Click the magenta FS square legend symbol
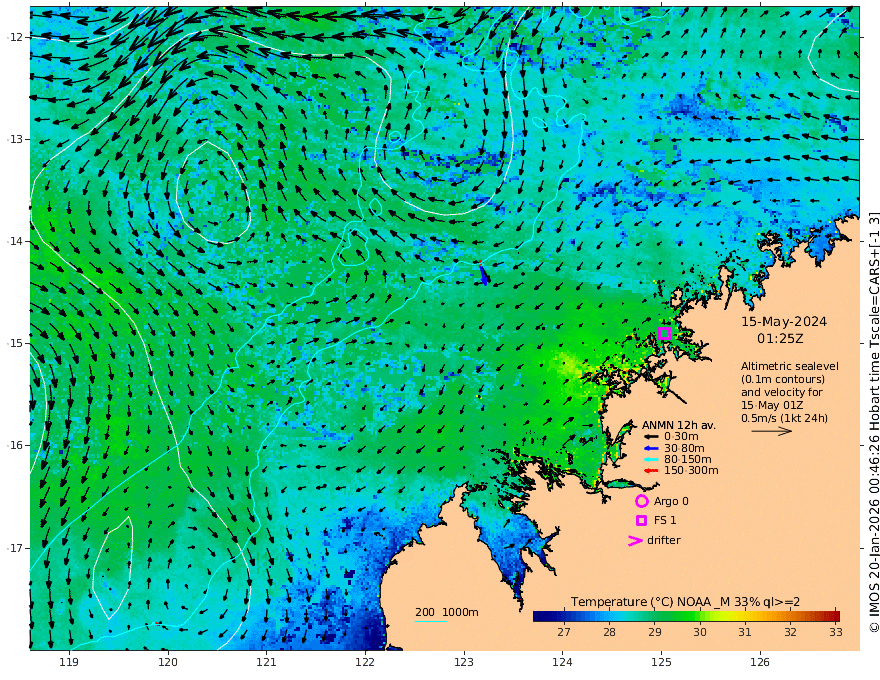 [x=641, y=520]
